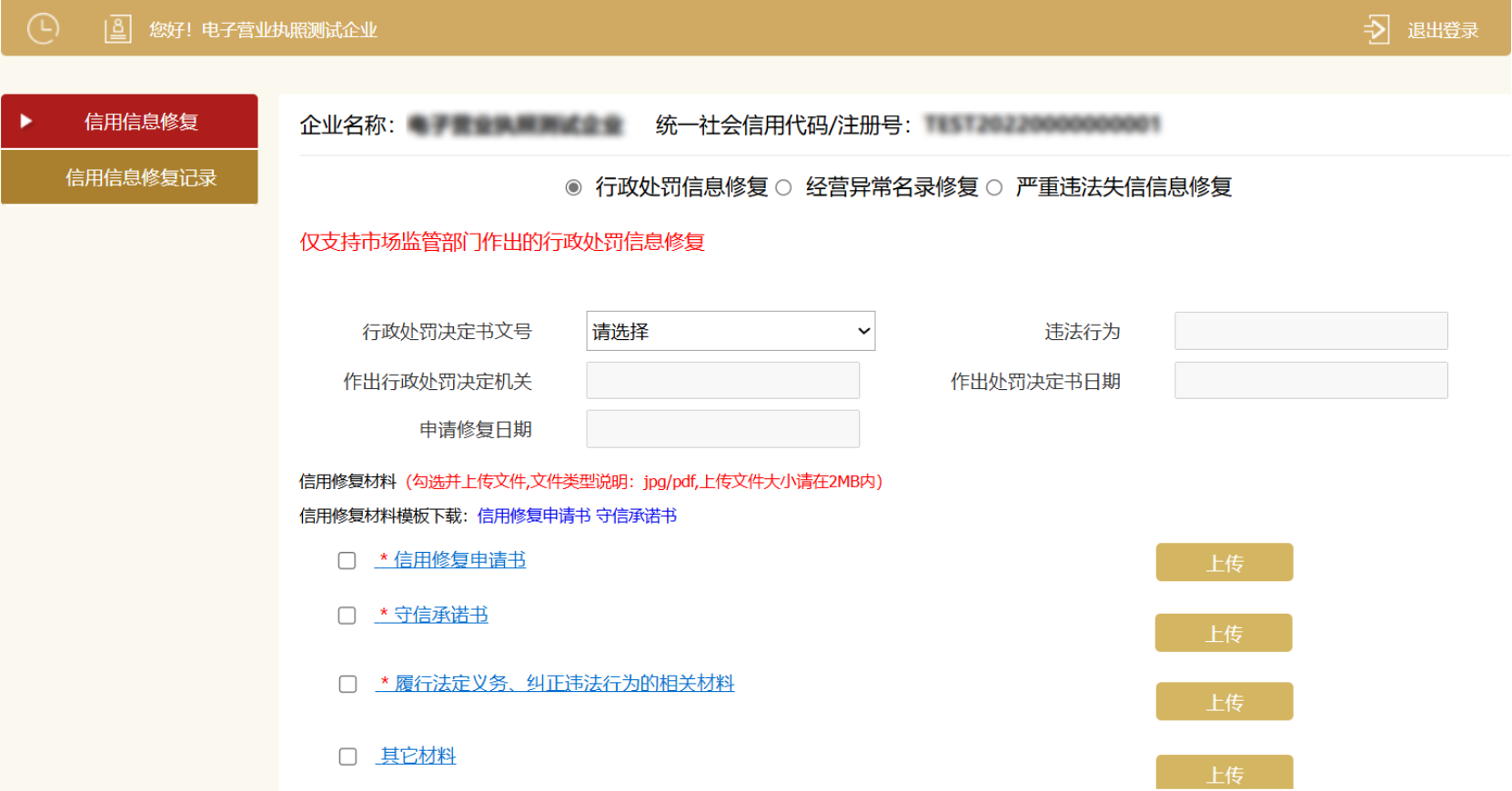Click the 申请修复日期 input field

pyautogui.click(x=722, y=429)
